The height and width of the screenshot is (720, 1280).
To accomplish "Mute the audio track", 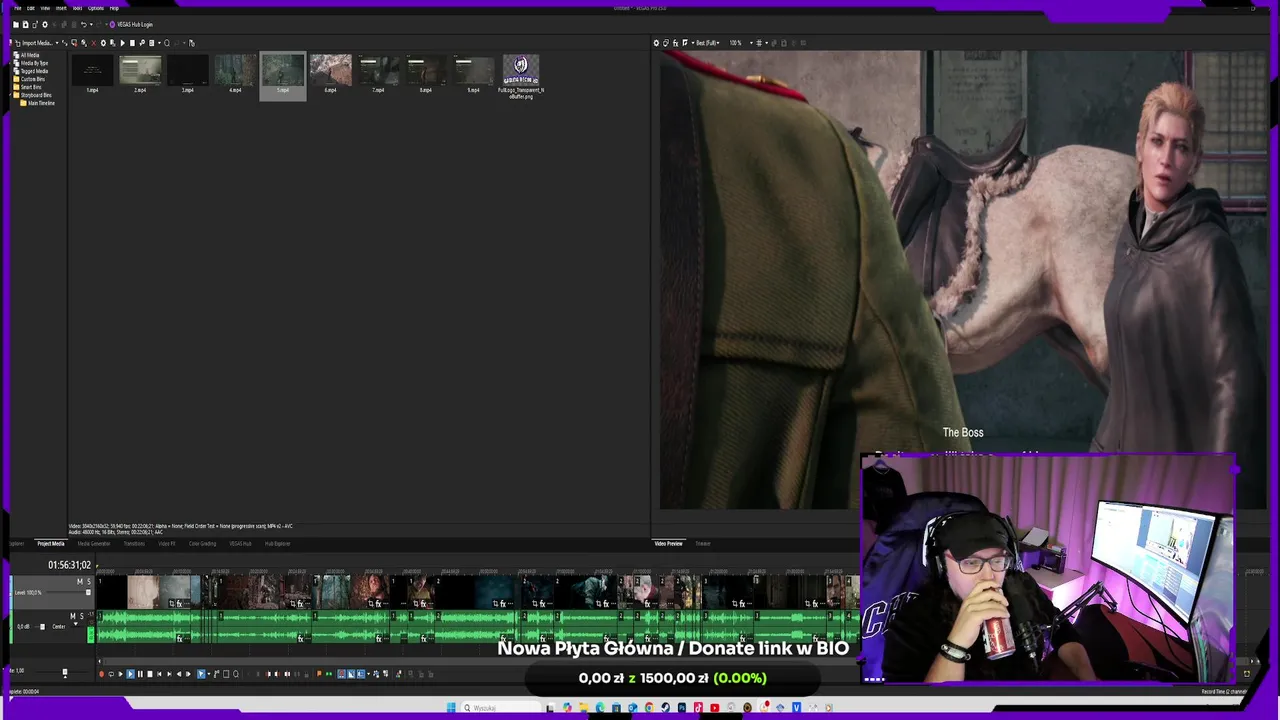I will (73, 616).
